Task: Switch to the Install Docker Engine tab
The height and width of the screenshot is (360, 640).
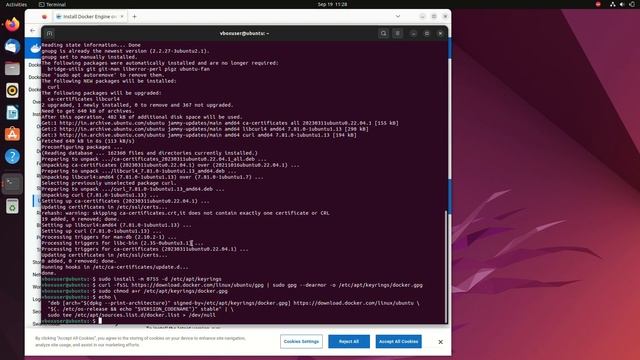Action: tap(90, 17)
